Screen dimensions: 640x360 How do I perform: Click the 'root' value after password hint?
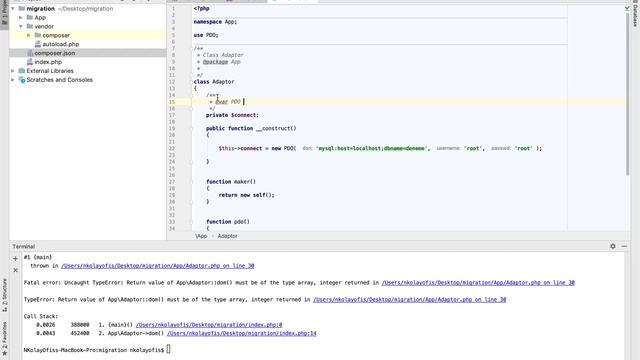[524, 149]
